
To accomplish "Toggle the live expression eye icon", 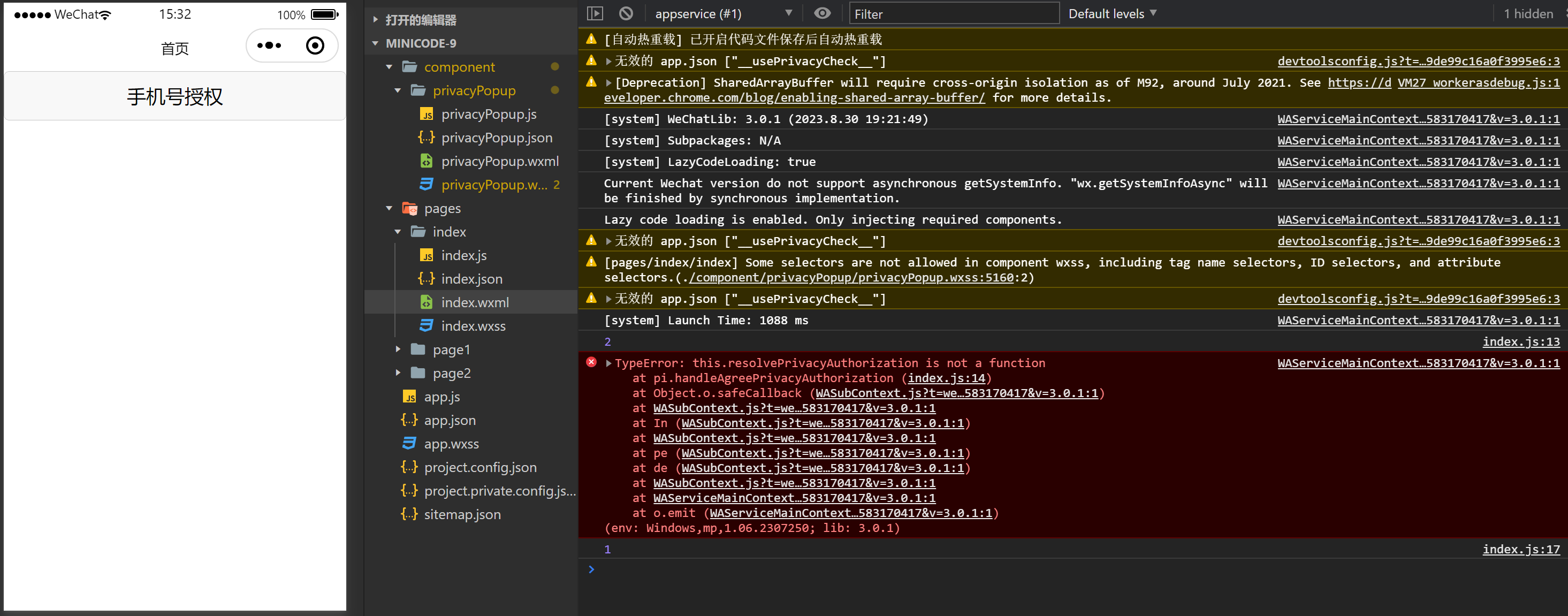I will coord(822,13).
